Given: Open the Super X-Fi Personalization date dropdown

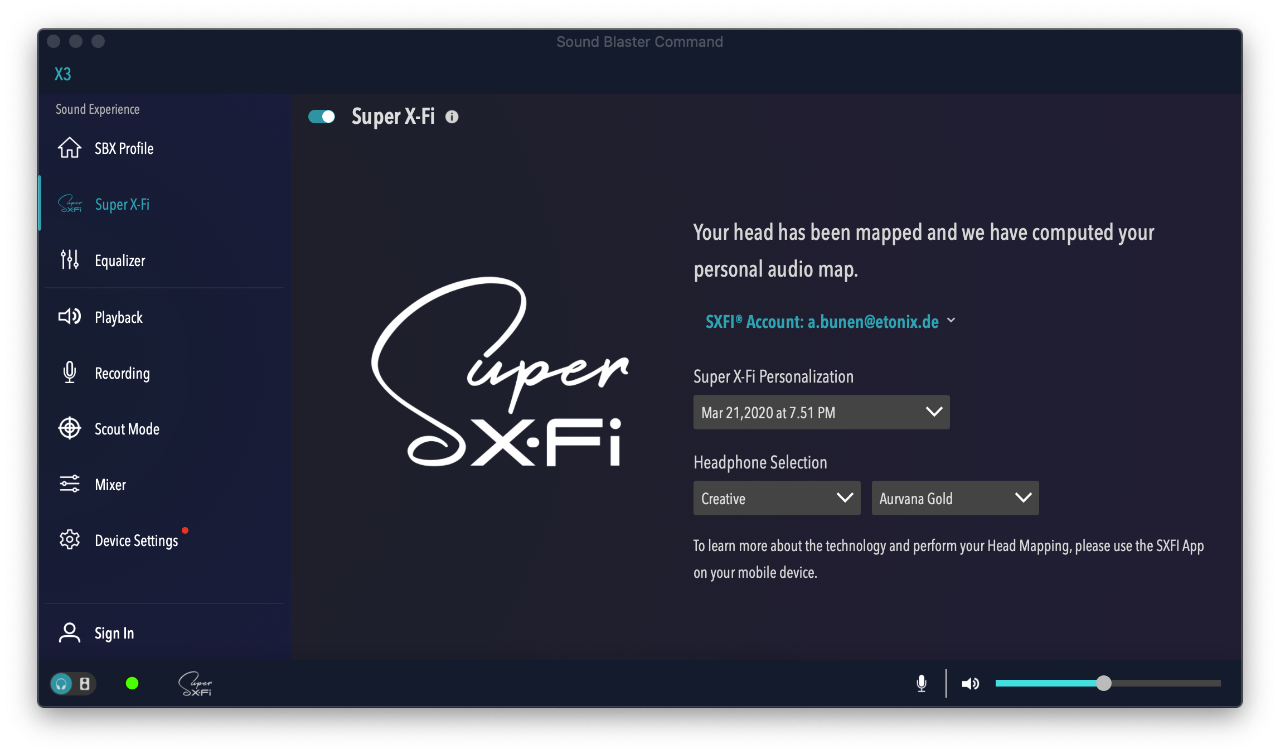Looking at the screenshot, I should coord(821,412).
